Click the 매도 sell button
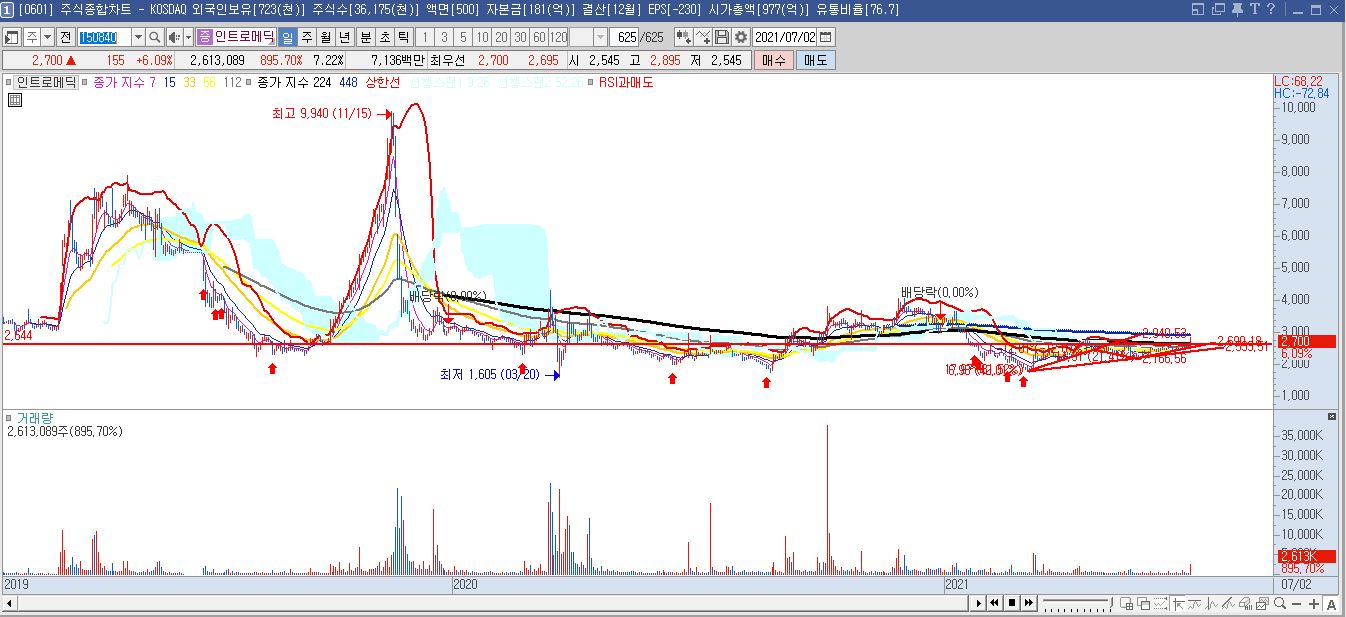1346x617 pixels. [815, 60]
